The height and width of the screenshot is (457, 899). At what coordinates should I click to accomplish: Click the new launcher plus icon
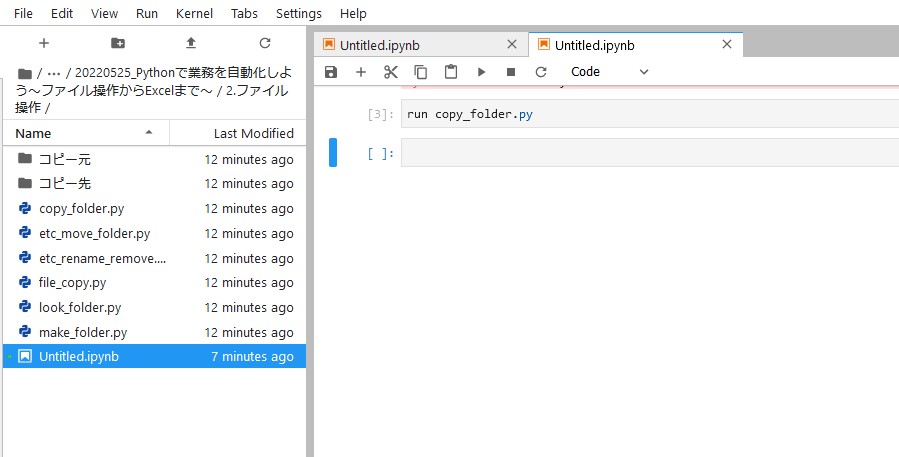click(44, 43)
